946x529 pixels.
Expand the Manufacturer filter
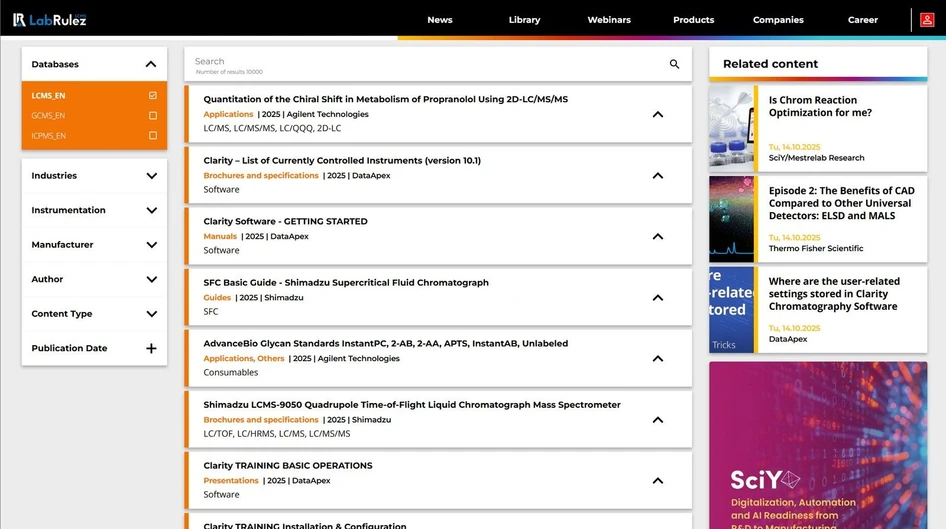click(94, 244)
